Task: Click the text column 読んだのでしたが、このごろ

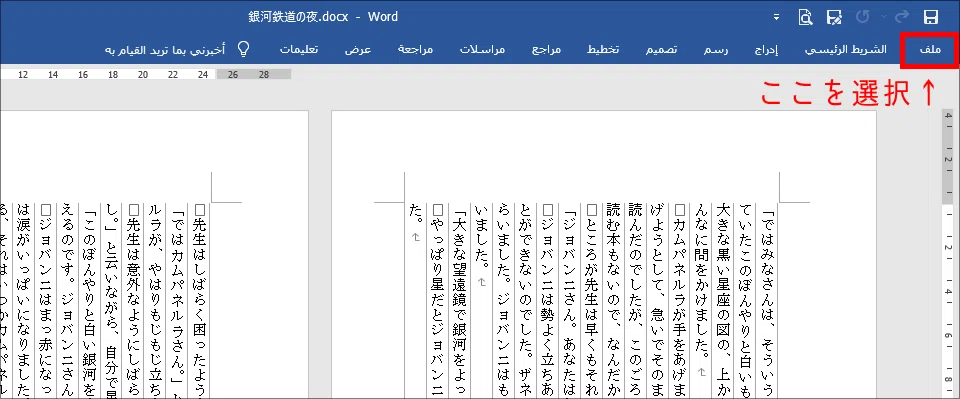Action: coord(636,301)
